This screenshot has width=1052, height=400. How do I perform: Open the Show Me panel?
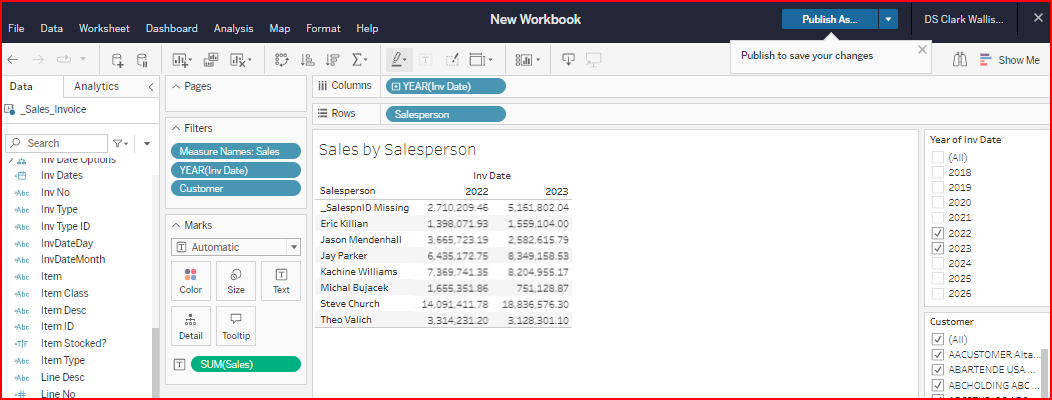pos(1009,60)
